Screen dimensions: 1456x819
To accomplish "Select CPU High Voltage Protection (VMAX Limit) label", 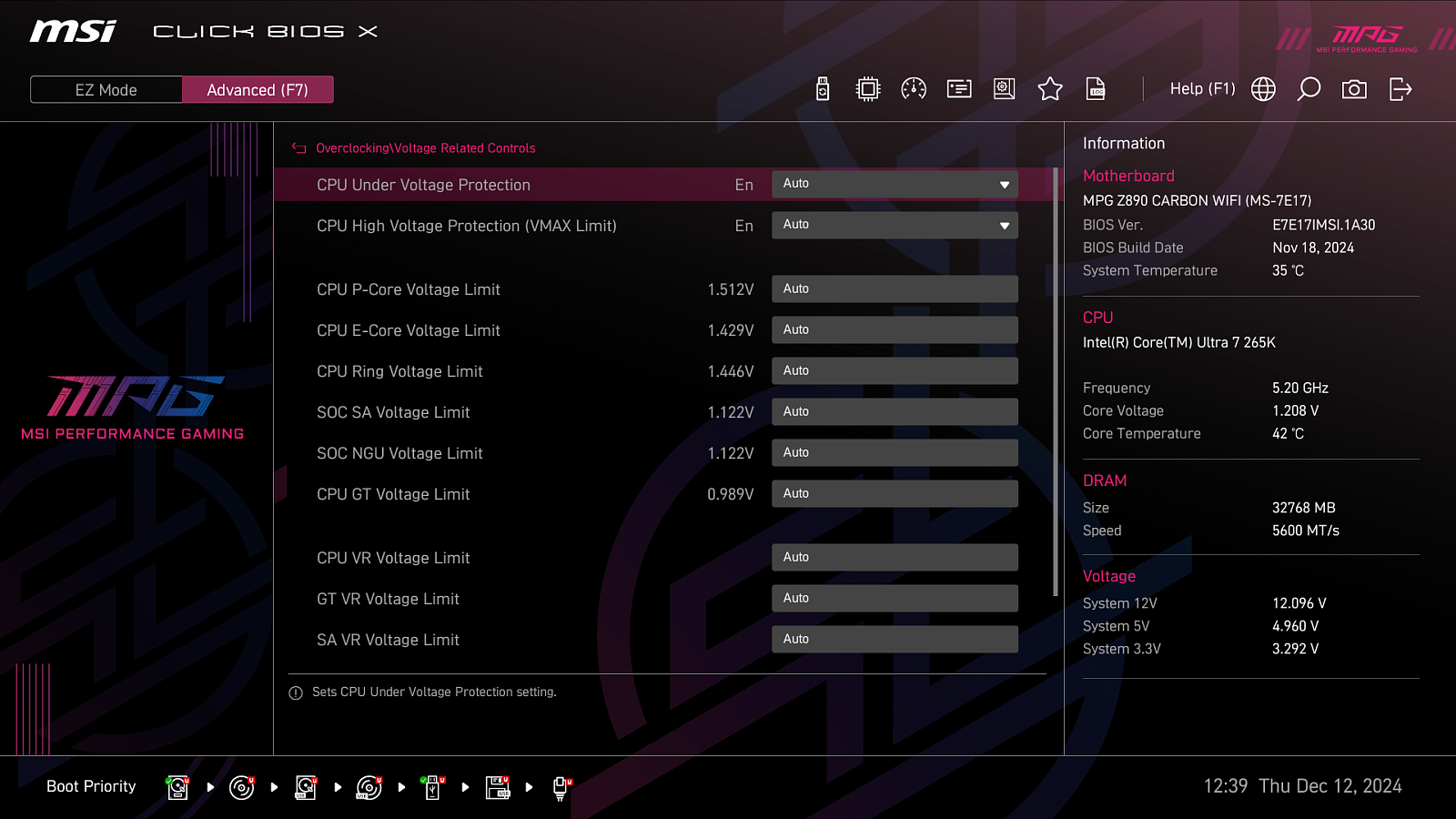I will [x=467, y=226].
